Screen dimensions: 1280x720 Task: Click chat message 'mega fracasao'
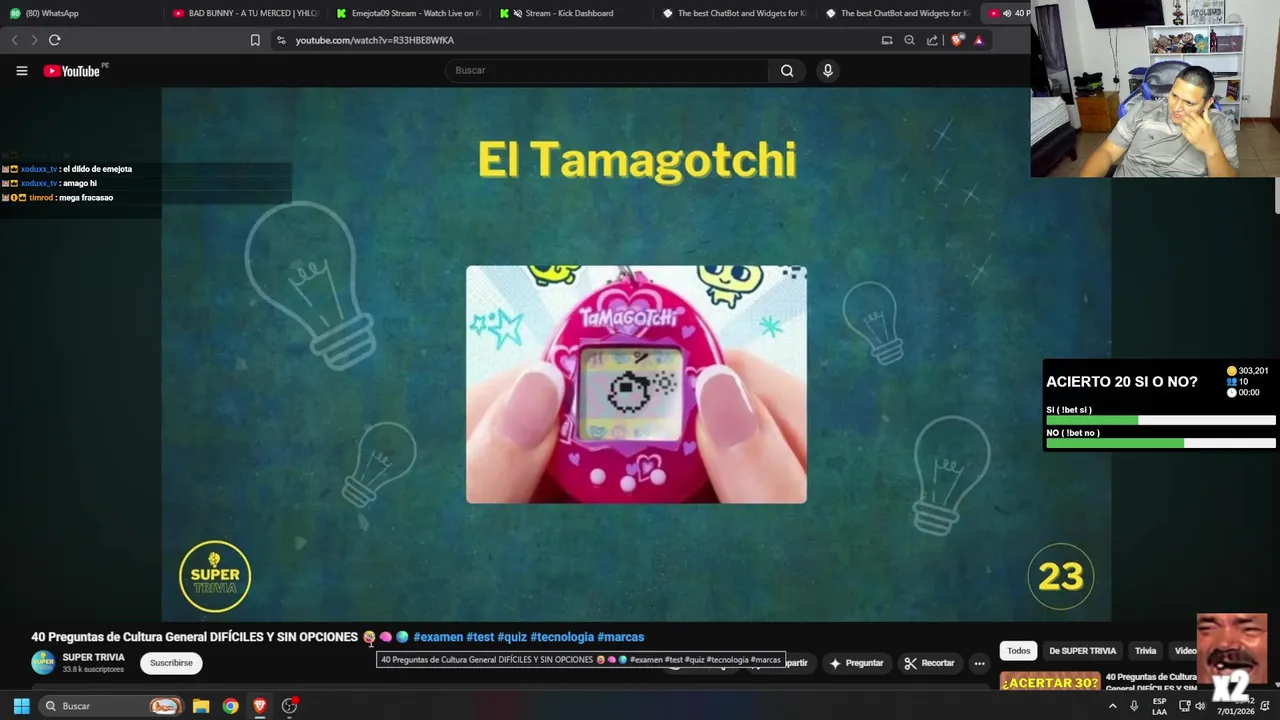pyautogui.click(x=86, y=198)
